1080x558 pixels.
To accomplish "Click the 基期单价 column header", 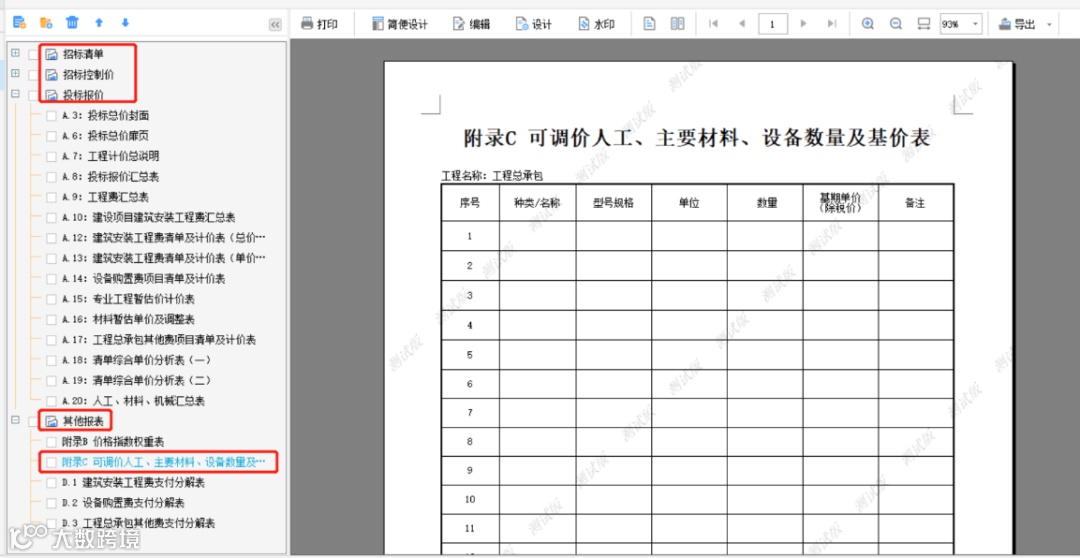I will pyautogui.click(x=840, y=203).
